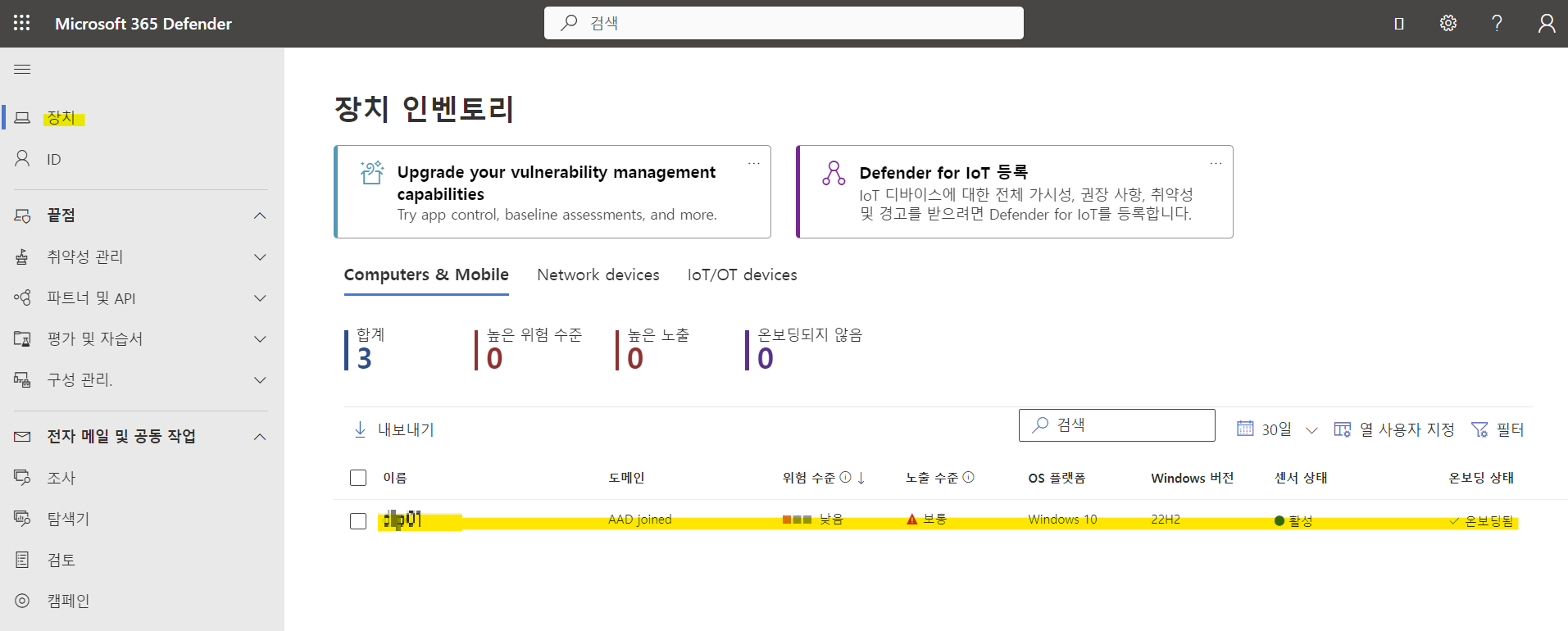Open more options on vulnerability management card
Viewport: 1568px width, 631px height.
(753, 163)
